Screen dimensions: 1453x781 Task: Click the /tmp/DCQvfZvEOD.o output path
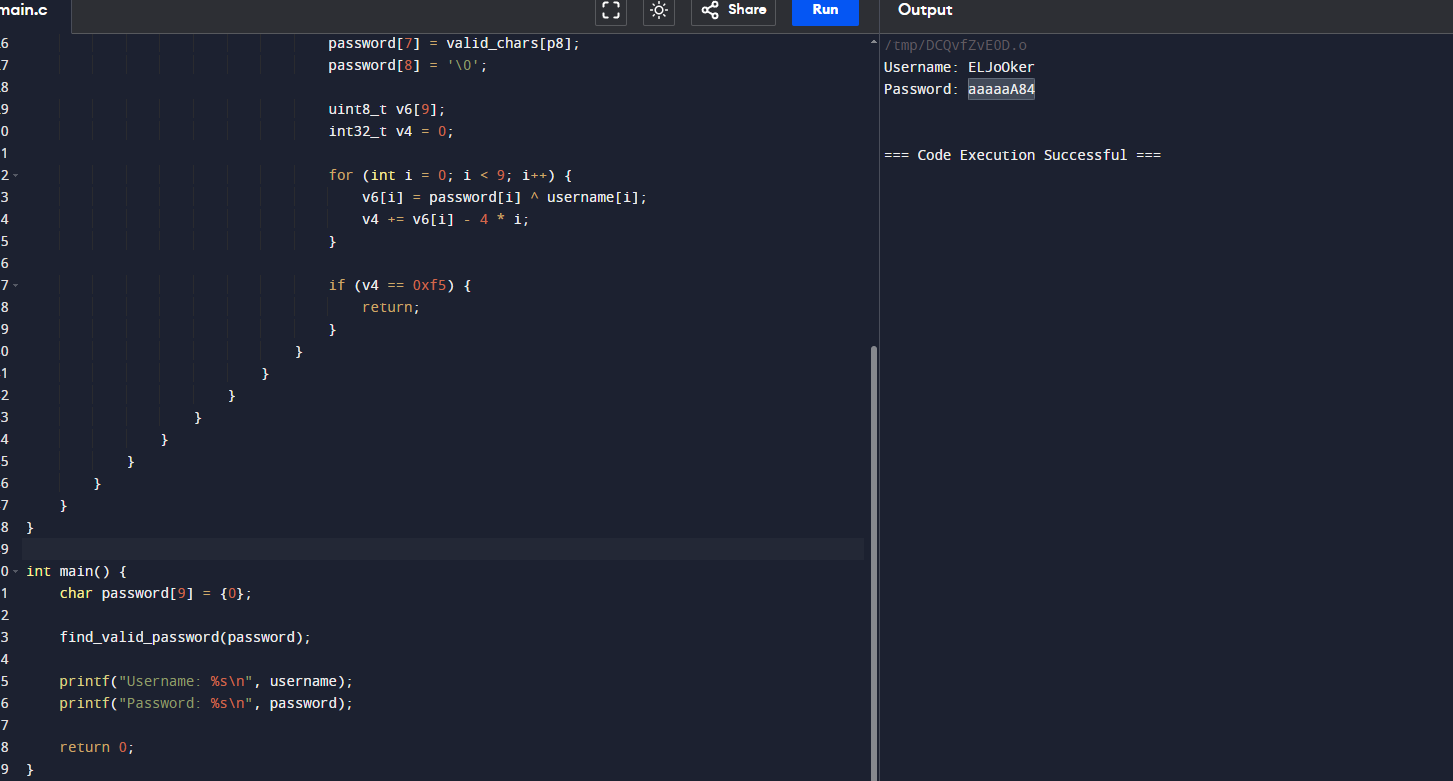[955, 46]
